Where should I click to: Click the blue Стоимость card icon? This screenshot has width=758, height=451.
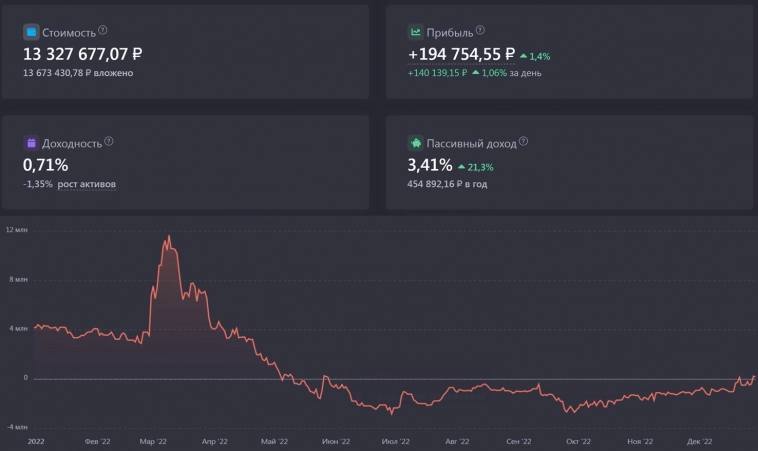tap(31, 32)
